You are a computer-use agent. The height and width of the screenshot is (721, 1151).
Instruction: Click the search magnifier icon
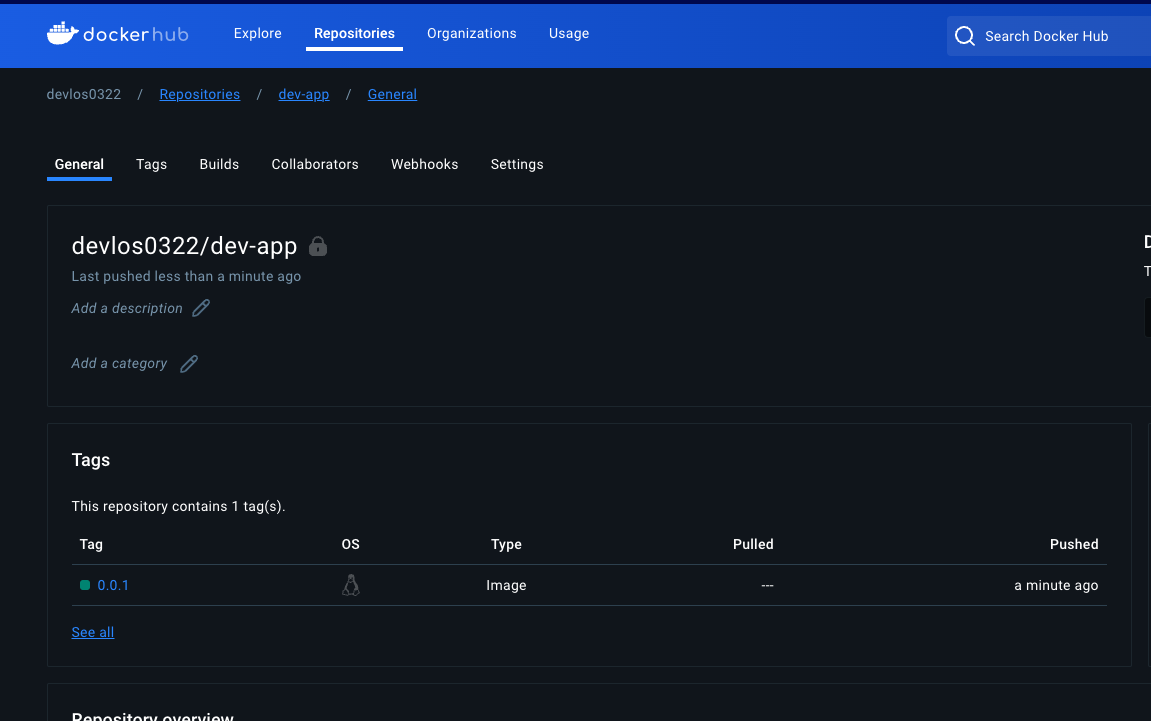pyautogui.click(x=965, y=36)
